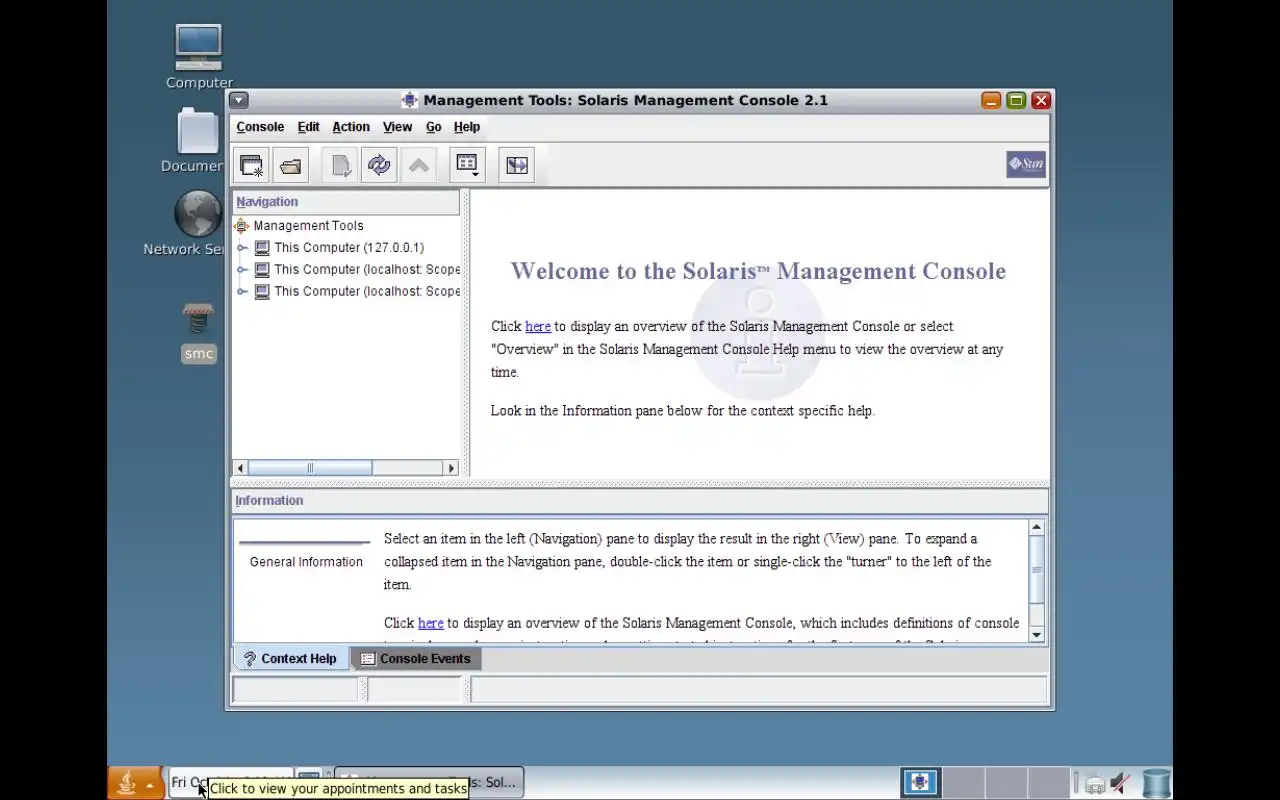
Task: Click the Information pane vertical scrollbar thumb
Action: pos(1037,569)
